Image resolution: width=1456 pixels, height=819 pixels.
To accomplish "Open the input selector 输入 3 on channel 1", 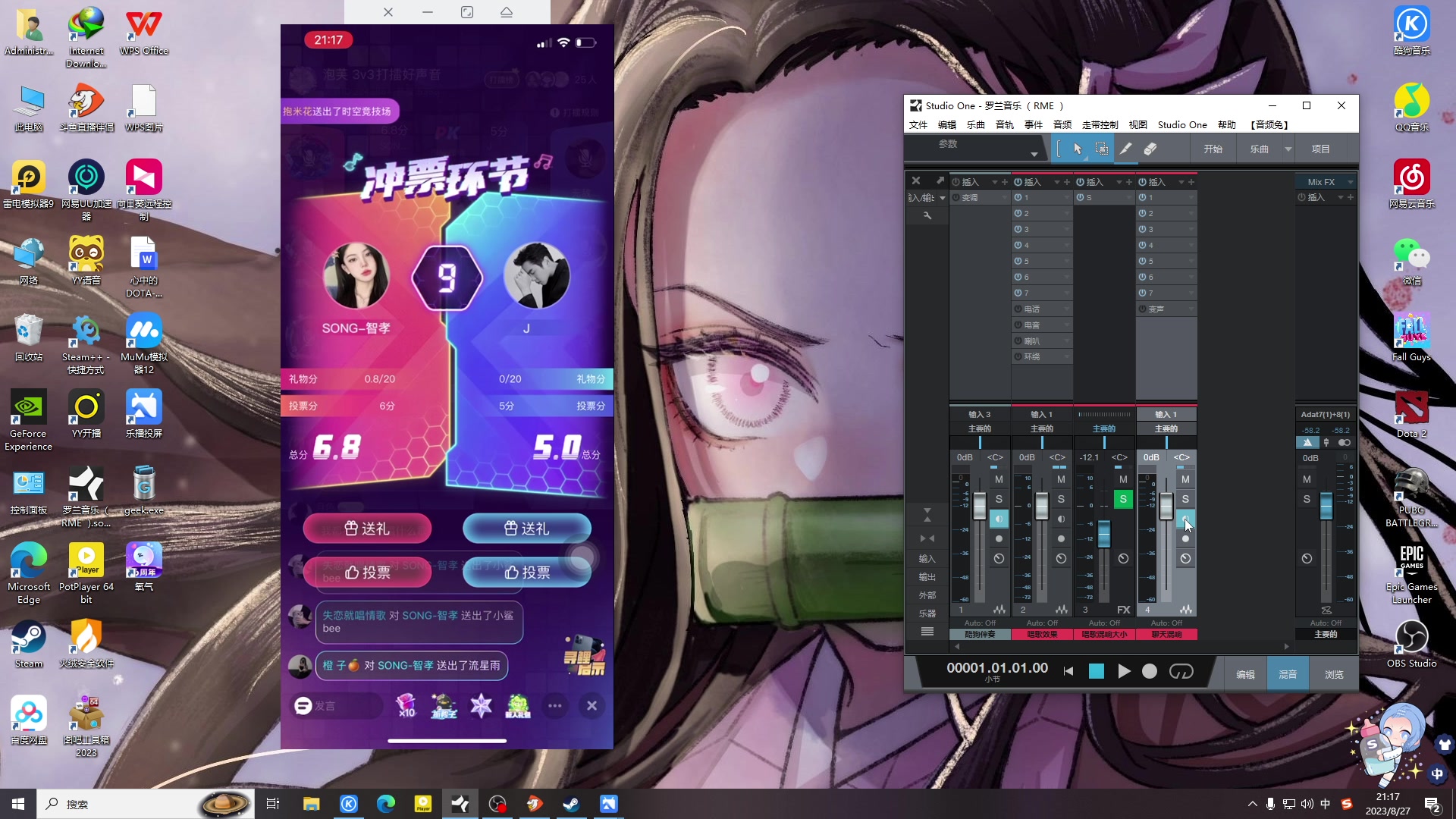I will pos(980,415).
